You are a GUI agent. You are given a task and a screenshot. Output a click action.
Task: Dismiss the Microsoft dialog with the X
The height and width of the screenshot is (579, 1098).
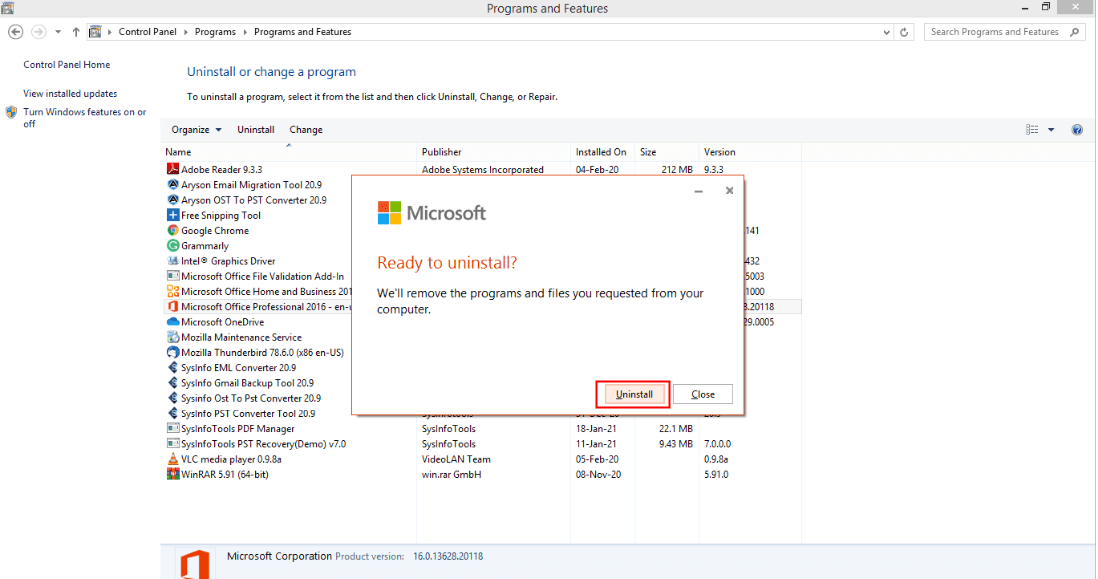click(729, 190)
